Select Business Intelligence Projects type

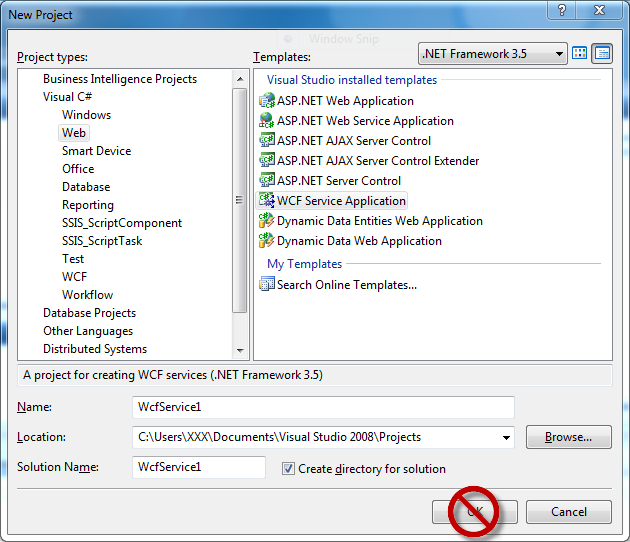(120, 79)
